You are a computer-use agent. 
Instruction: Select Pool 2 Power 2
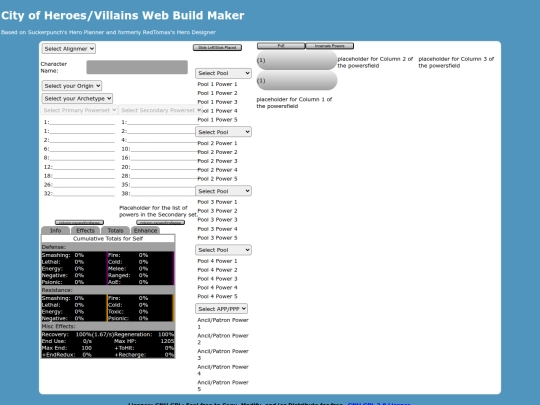(217, 152)
